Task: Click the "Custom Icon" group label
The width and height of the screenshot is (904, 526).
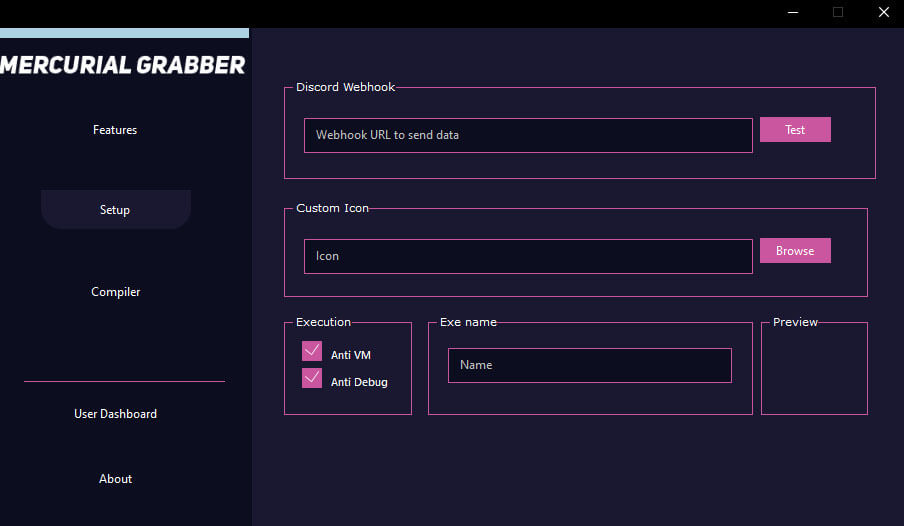Action: click(x=332, y=208)
